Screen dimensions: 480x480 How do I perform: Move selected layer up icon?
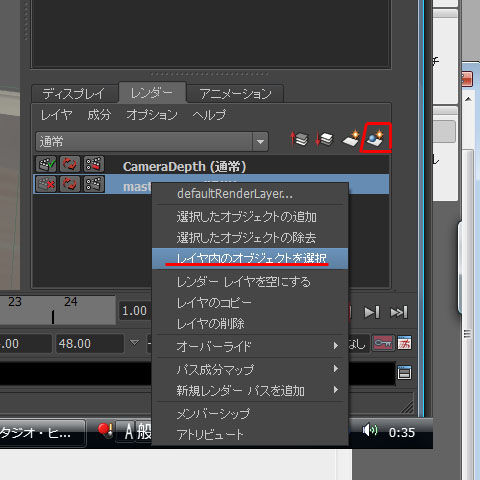pyautogui.click(x=299, y=139)
